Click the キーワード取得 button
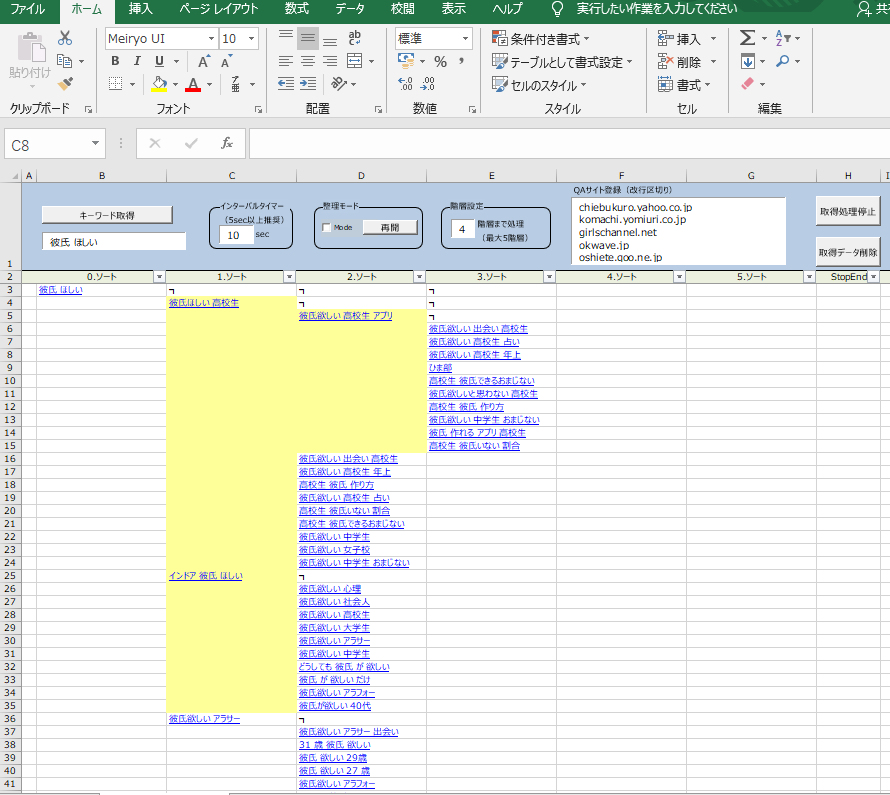Viewport: 890px width, 795px height. click(107, 215)
